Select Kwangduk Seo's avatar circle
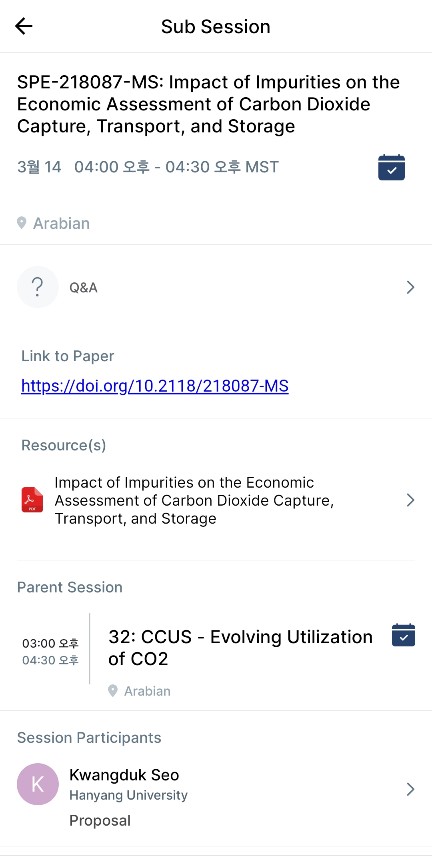The image size is (432, 856). coord(38,784)
